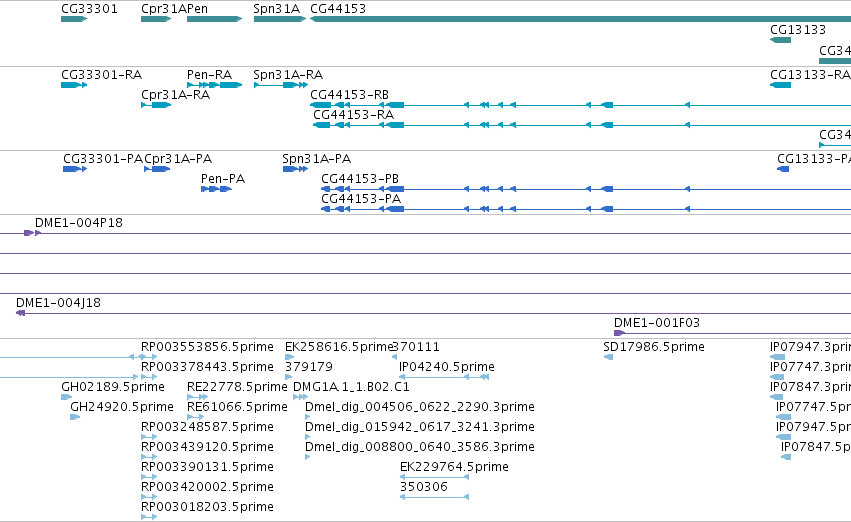Click the 350306 feature label
Screen dimensions: 851x522
click(x=424, y=487)
